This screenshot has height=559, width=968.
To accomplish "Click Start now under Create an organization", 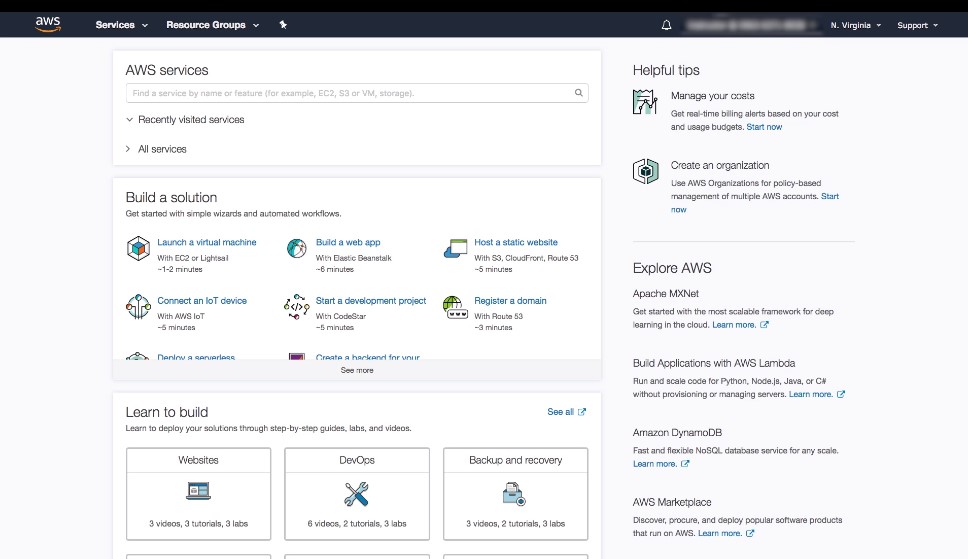I will click(x=830, y=196).
